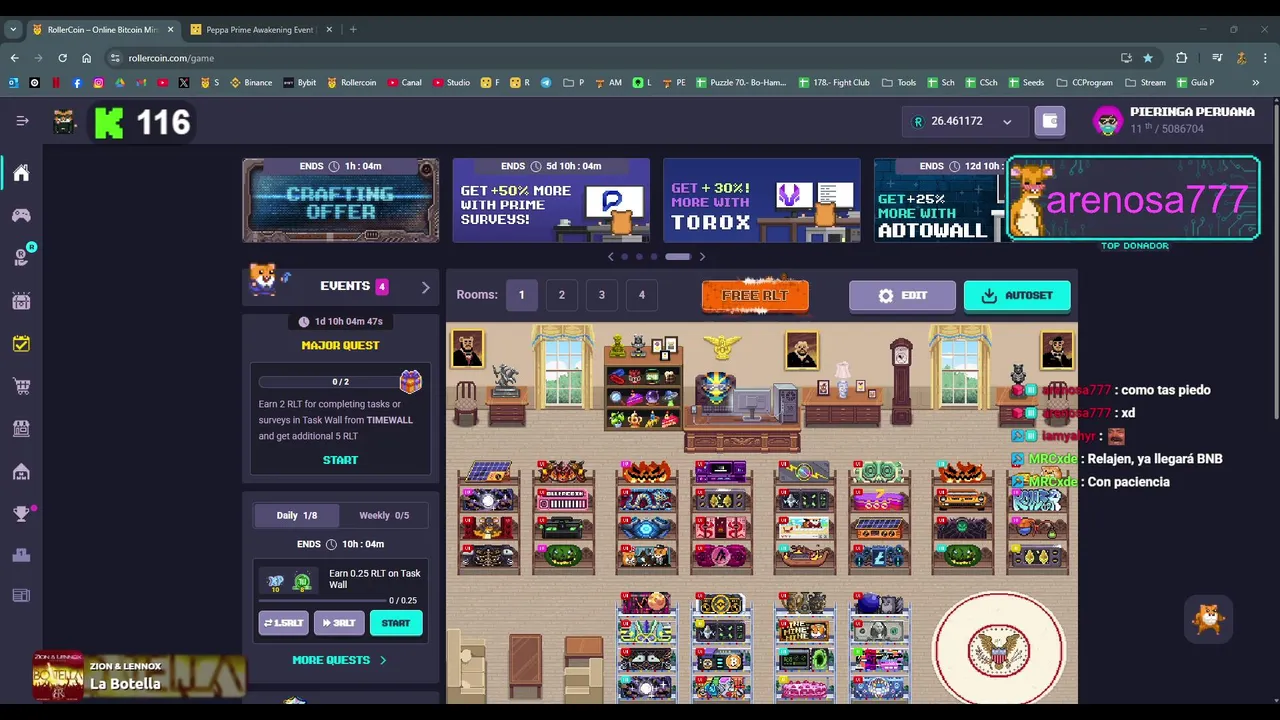This screenshot has height=720, width=1280.
Task: Switch to Room 3
Action: (x=601, y=295)
